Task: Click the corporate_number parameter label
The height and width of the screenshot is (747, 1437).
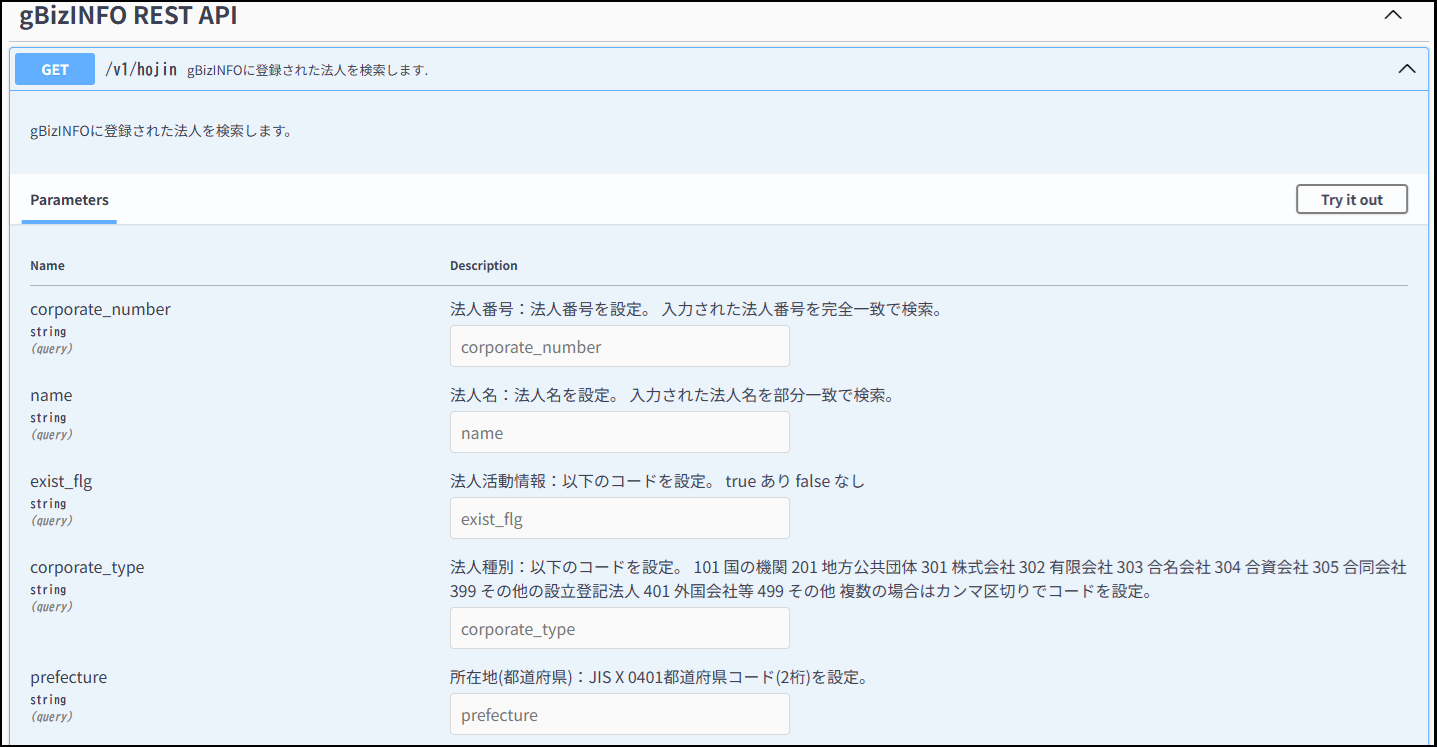Action: click(100, 310)
